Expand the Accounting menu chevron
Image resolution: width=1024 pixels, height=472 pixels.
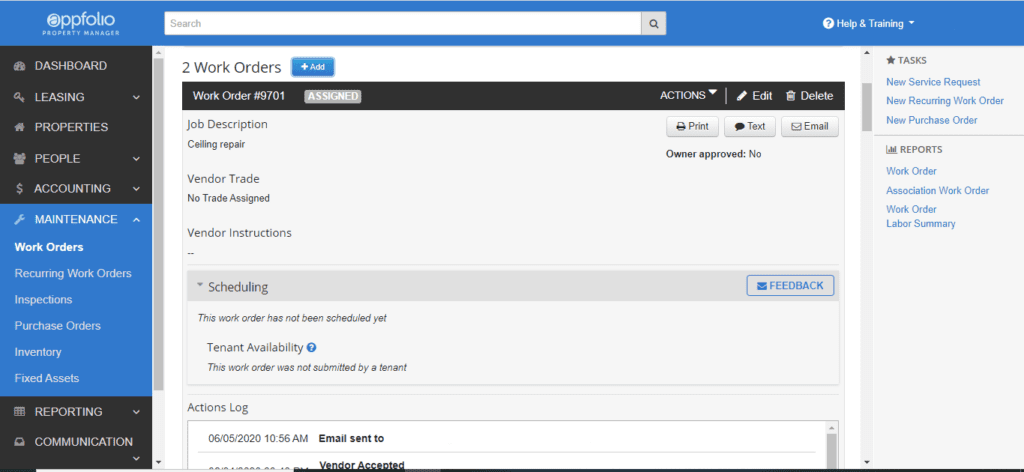(x=136, y=189)
